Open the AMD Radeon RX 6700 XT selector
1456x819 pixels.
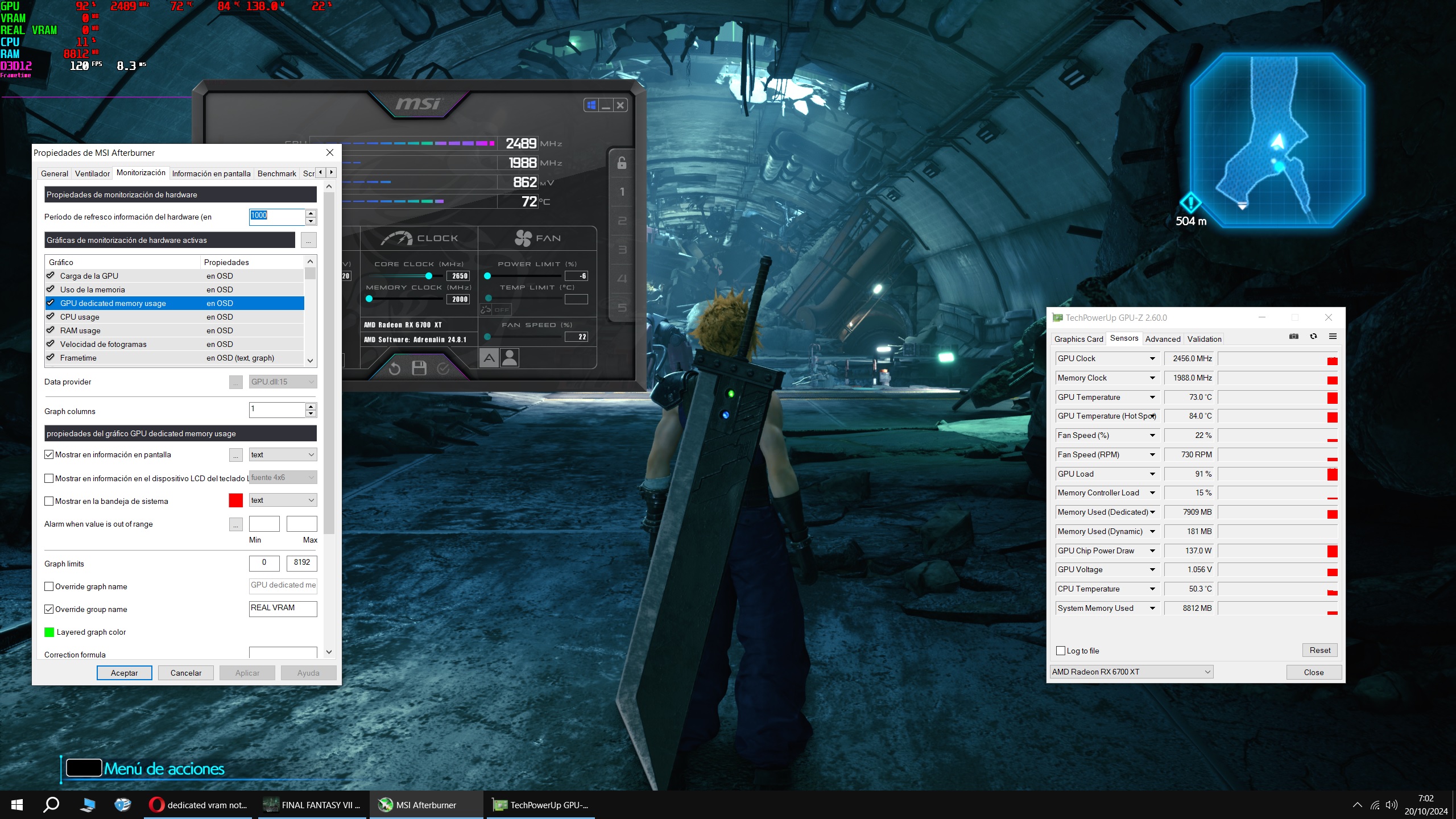(x=1131, y=672)
